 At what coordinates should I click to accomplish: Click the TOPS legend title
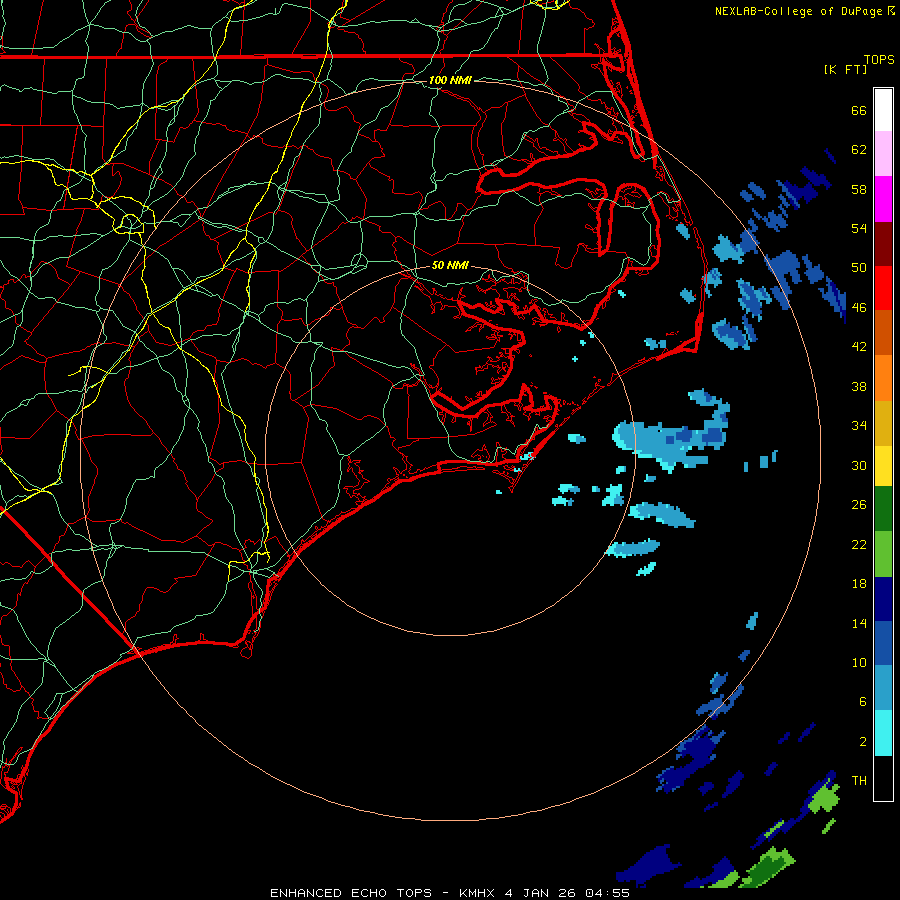coord(879,59)
